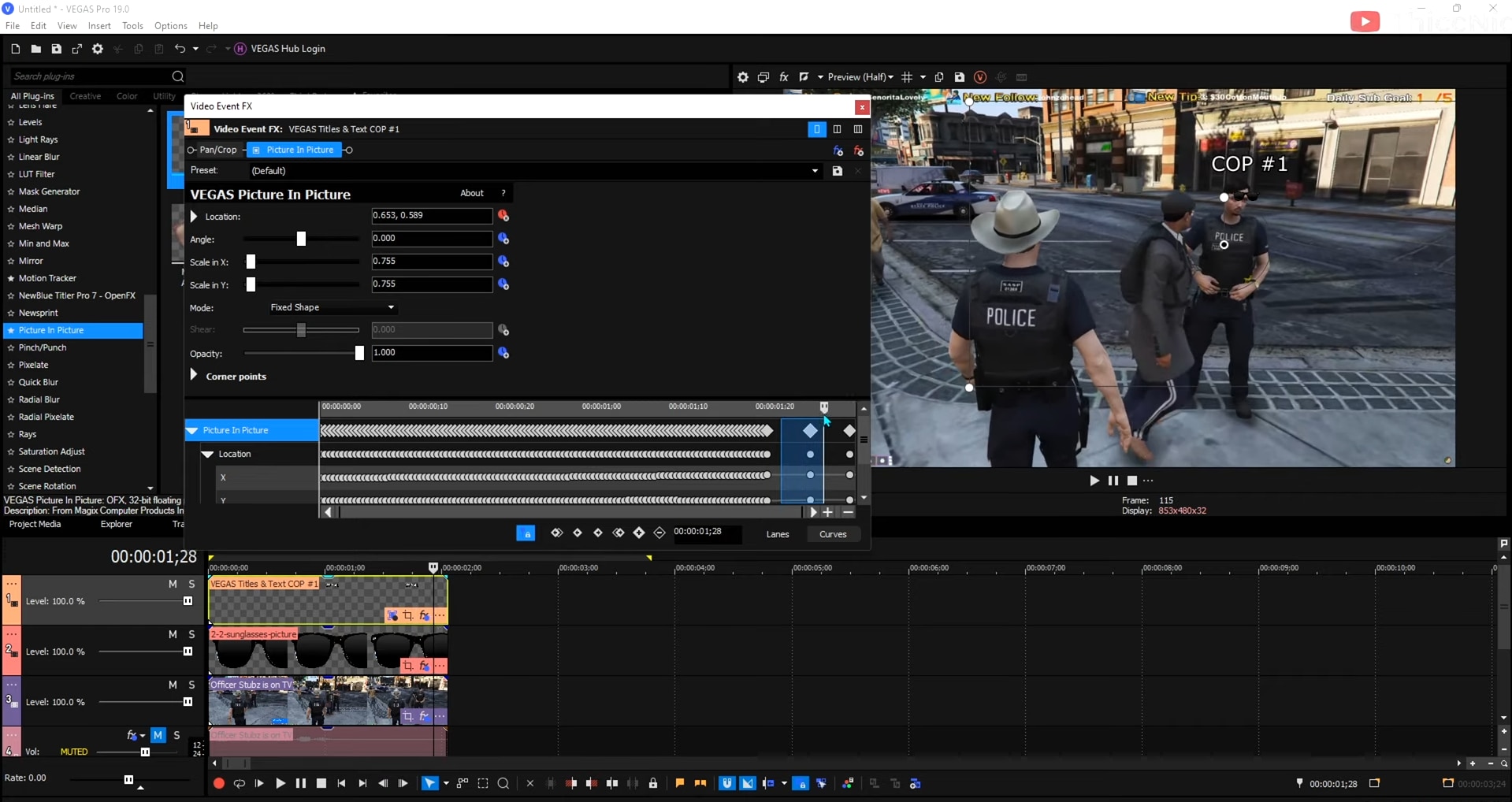Open the Tools menu
This screenshot has width=1512, height=802.
[x=132, y=26]
